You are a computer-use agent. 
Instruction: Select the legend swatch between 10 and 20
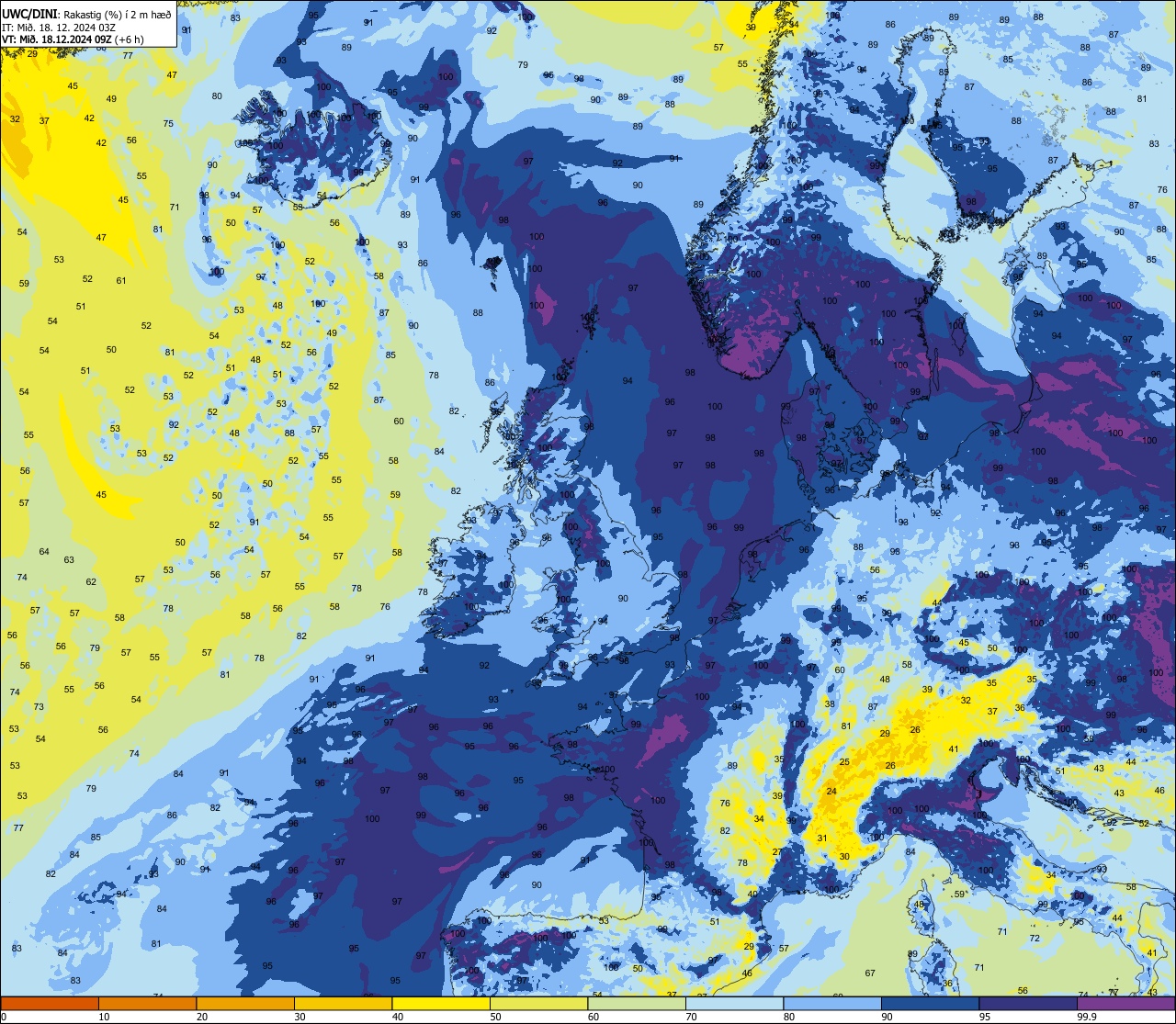coord(147,1003)
